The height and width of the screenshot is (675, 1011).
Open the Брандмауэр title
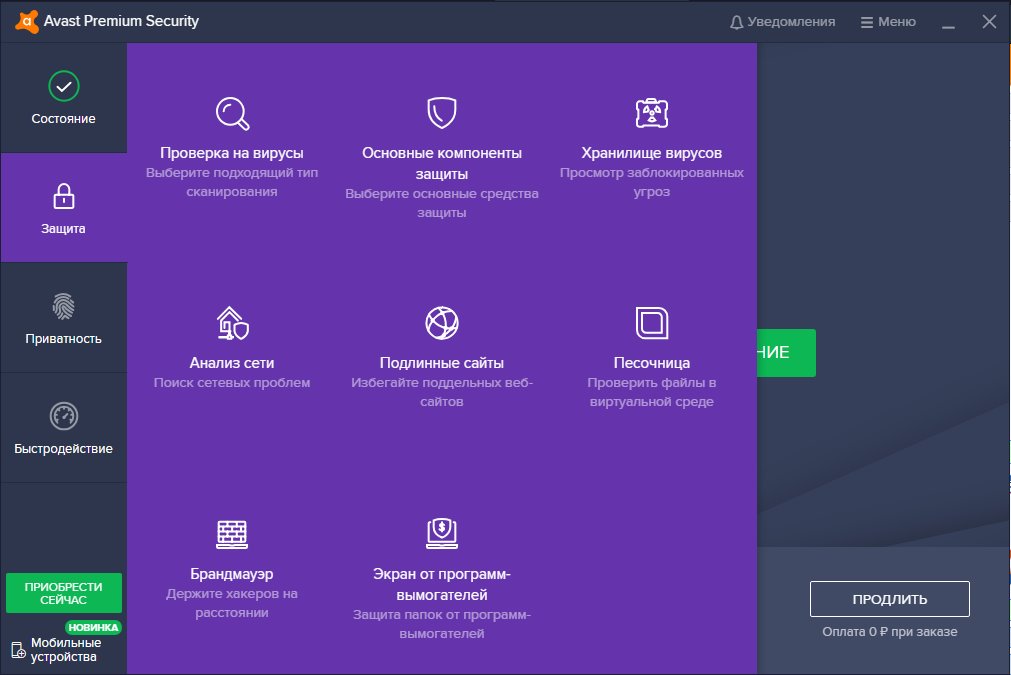point(232,574)
